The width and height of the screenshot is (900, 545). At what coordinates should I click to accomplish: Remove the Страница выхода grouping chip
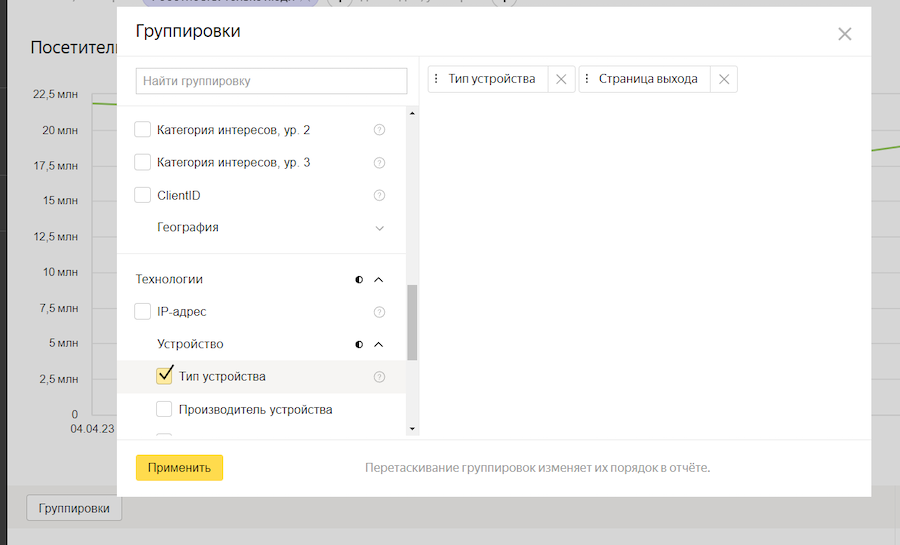point(724,80)
